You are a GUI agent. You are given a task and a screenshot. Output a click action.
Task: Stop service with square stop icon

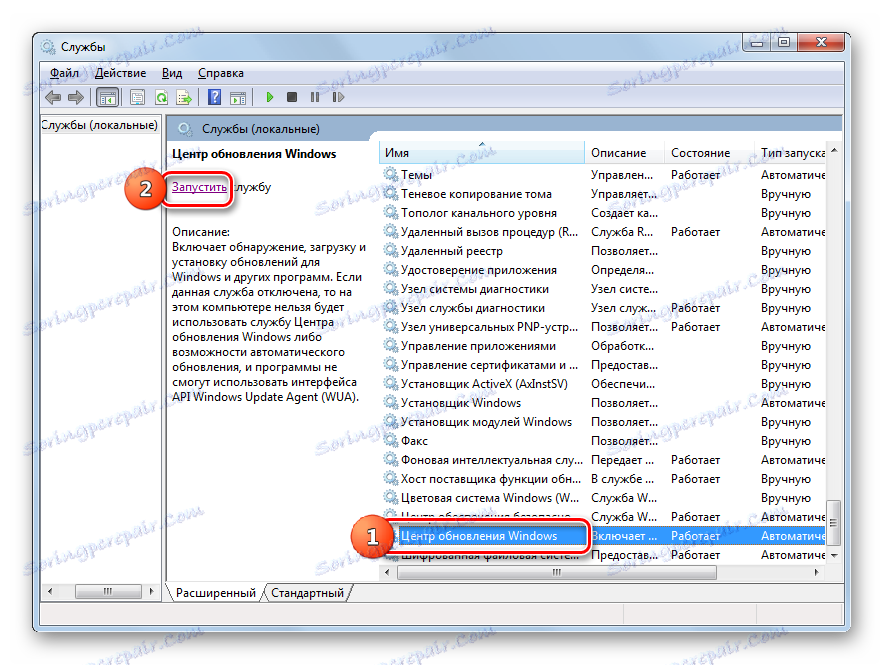291,97
